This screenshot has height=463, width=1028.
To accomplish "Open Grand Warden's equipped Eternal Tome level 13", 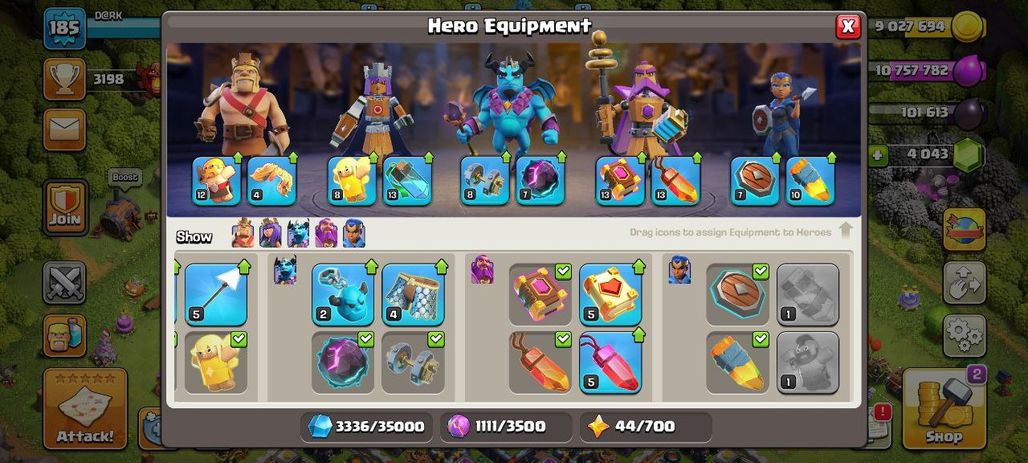I will tap(620, 180).
